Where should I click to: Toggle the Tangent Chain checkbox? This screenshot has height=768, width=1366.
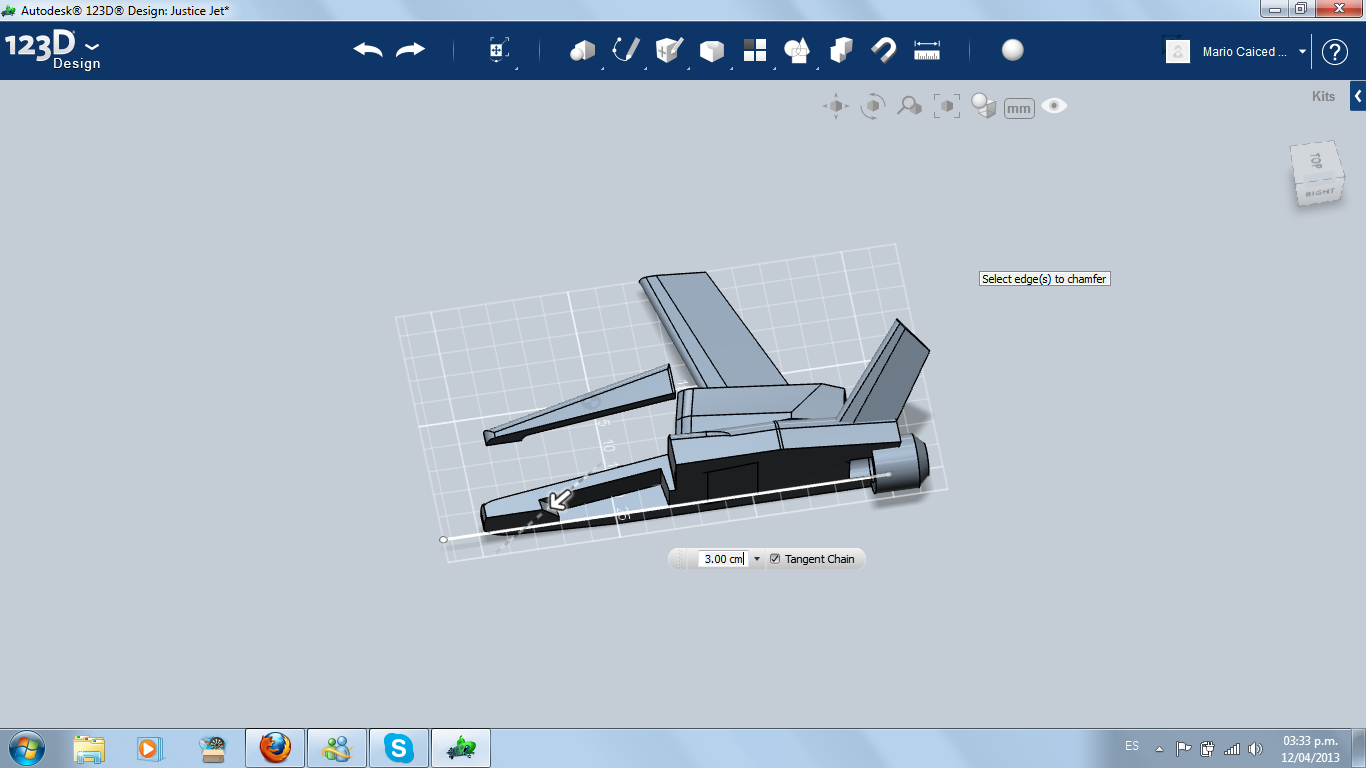point(775,559)
